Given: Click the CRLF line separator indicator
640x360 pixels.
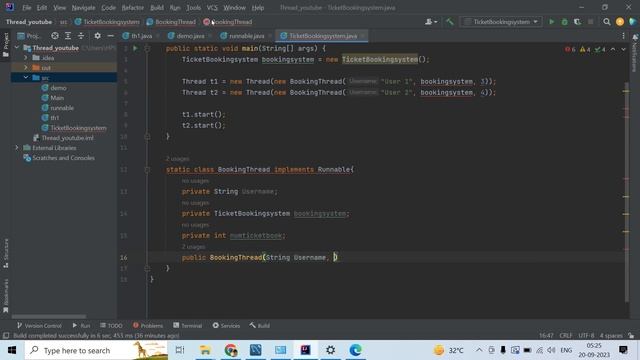Looking at the screenshot, I should point(566,336).
